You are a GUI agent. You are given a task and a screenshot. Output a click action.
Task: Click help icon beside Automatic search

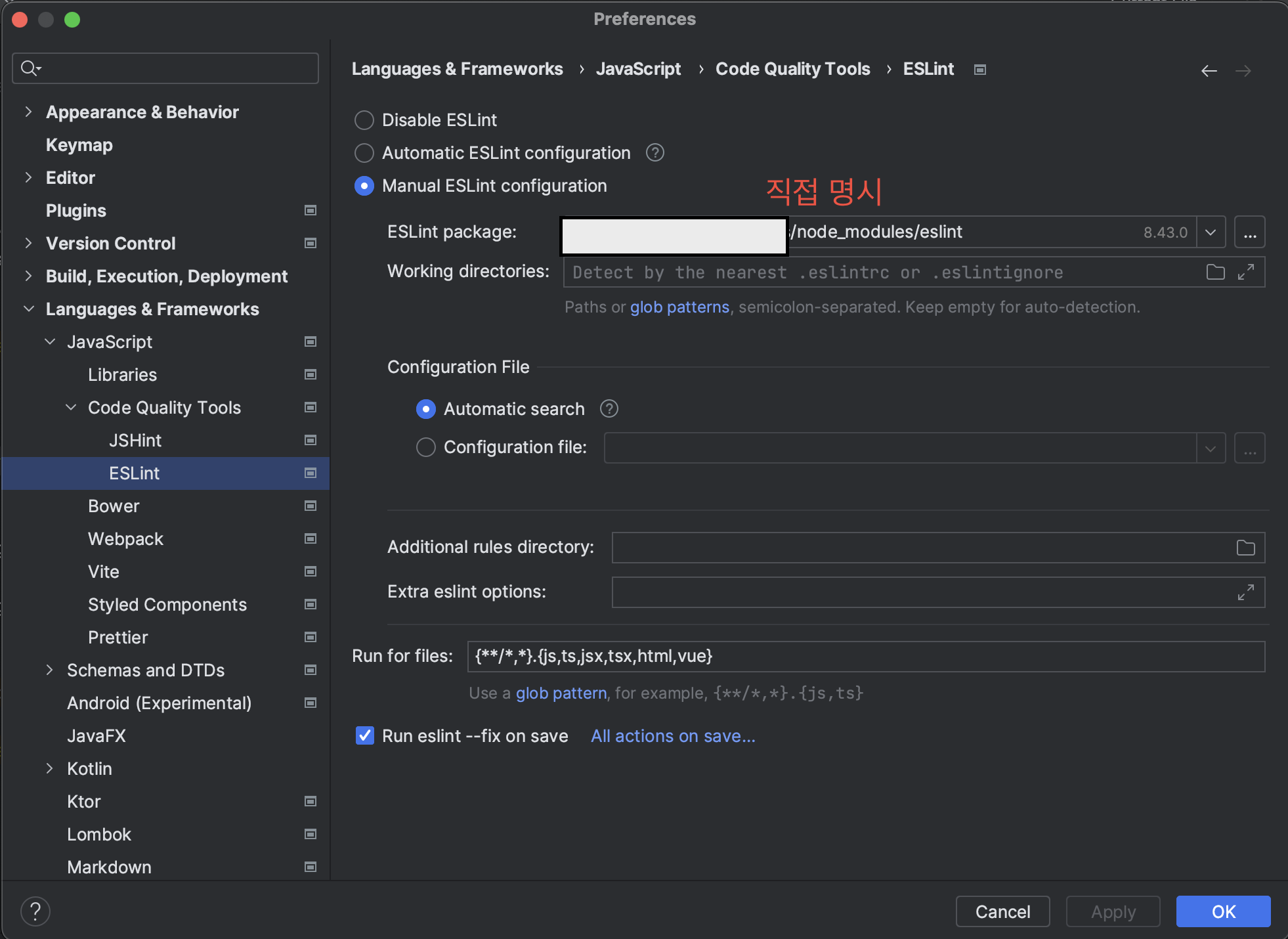609,409
